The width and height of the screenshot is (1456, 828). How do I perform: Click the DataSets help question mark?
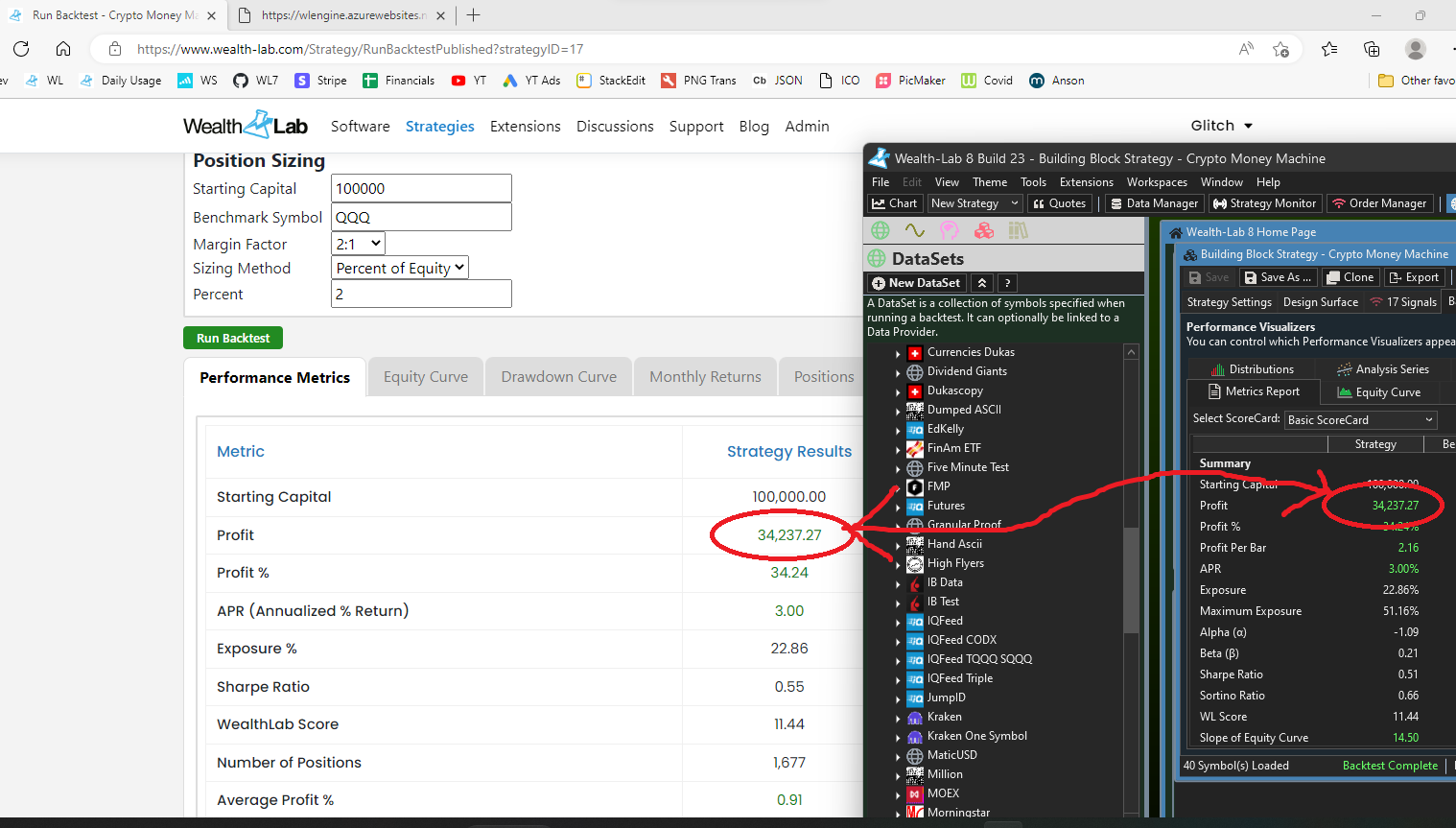[x=1006, y=283]
